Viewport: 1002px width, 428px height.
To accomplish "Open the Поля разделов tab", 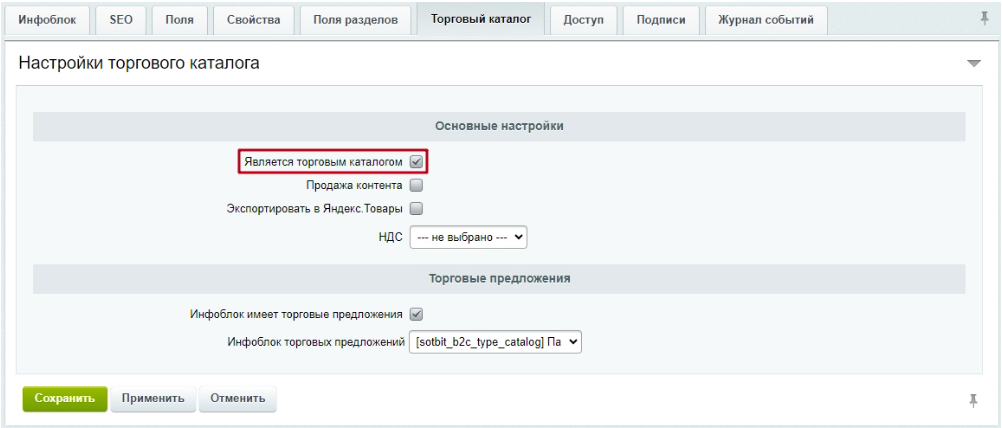I will pos(355,21).
